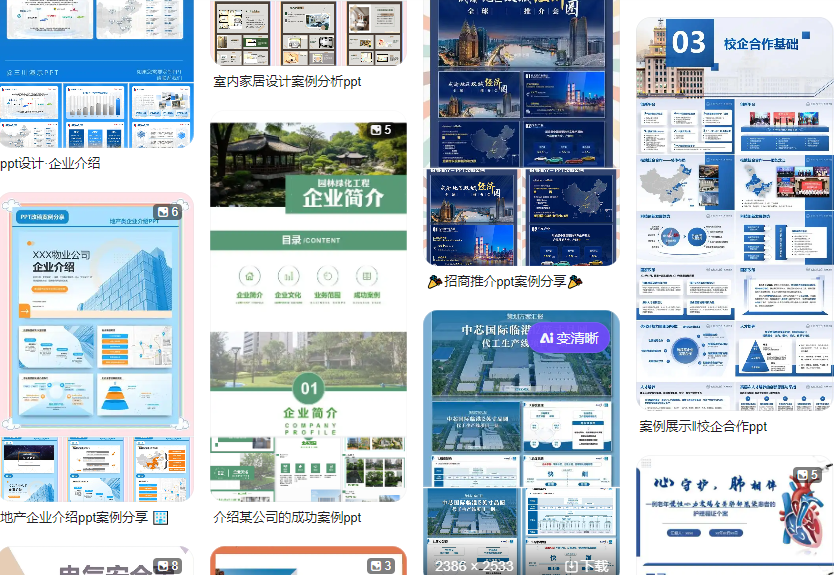Click the image count badge showing 6

(167, 212)
